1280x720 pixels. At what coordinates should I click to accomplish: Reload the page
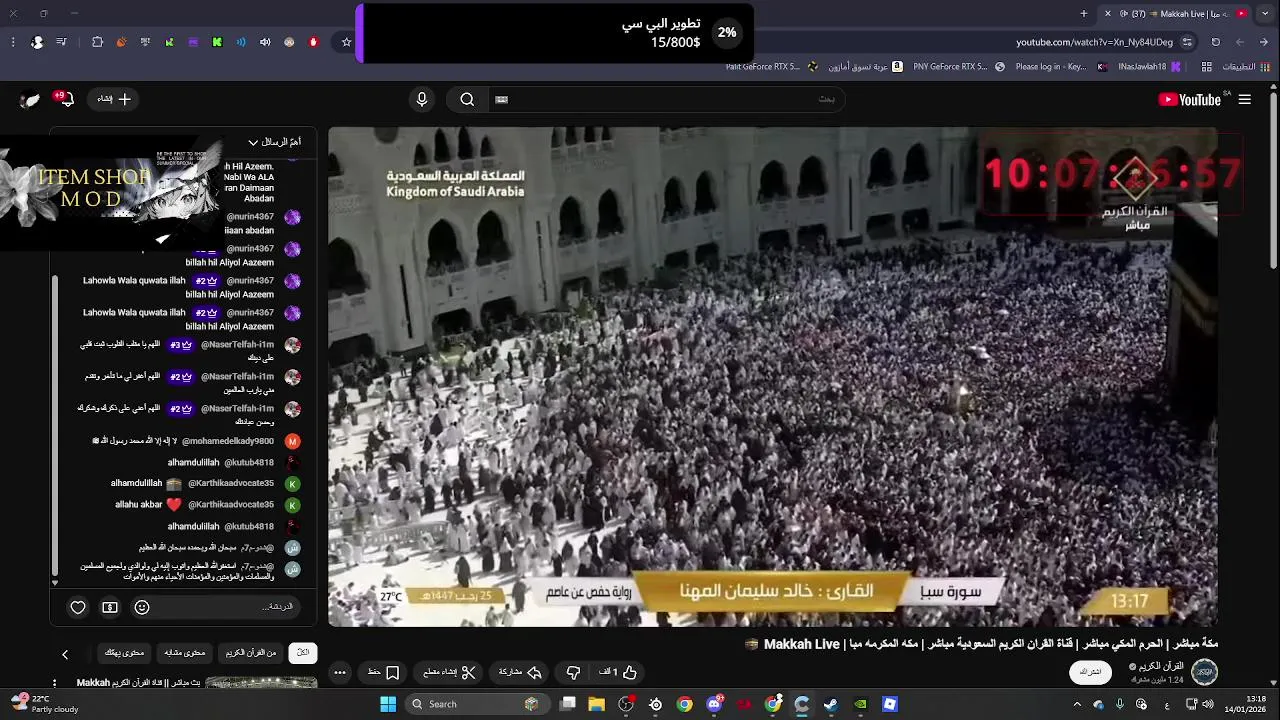(1216, 42)
